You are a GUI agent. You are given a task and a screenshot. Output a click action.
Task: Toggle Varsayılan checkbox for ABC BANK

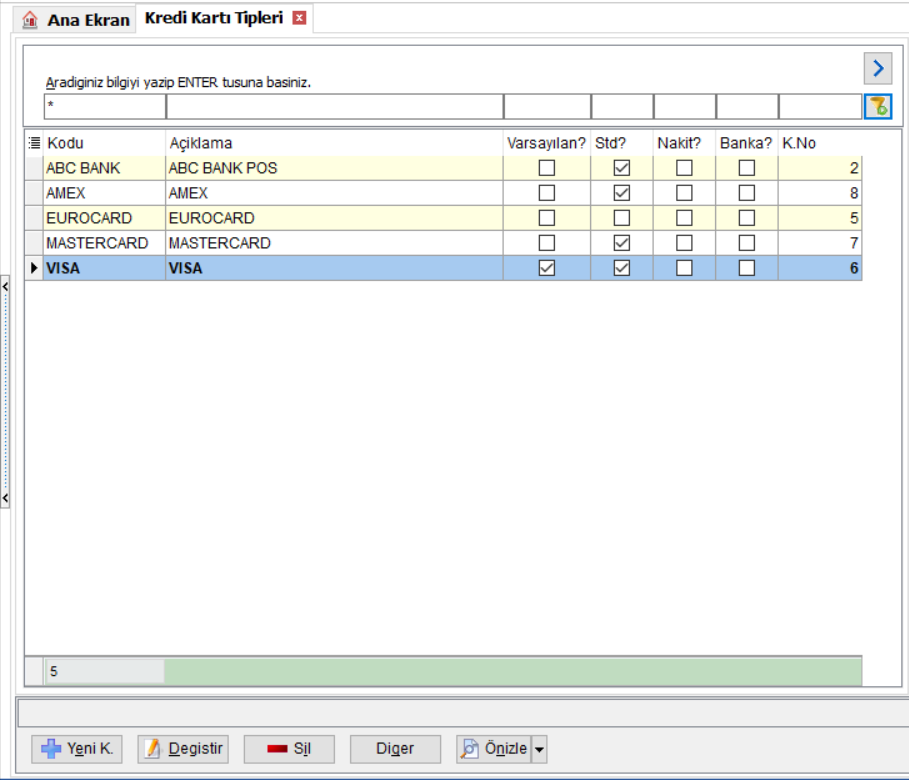(547, 168)
